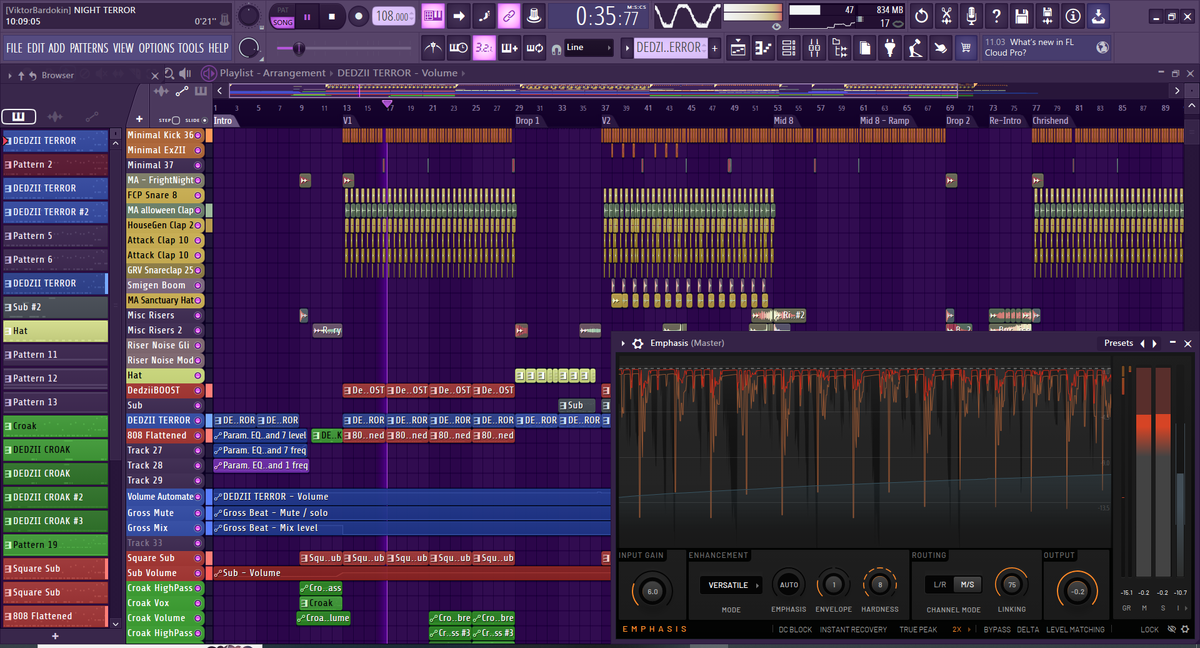Jump to the Re-Intro timeline marker
The image size is (1200, 648).
(1005, 121)
